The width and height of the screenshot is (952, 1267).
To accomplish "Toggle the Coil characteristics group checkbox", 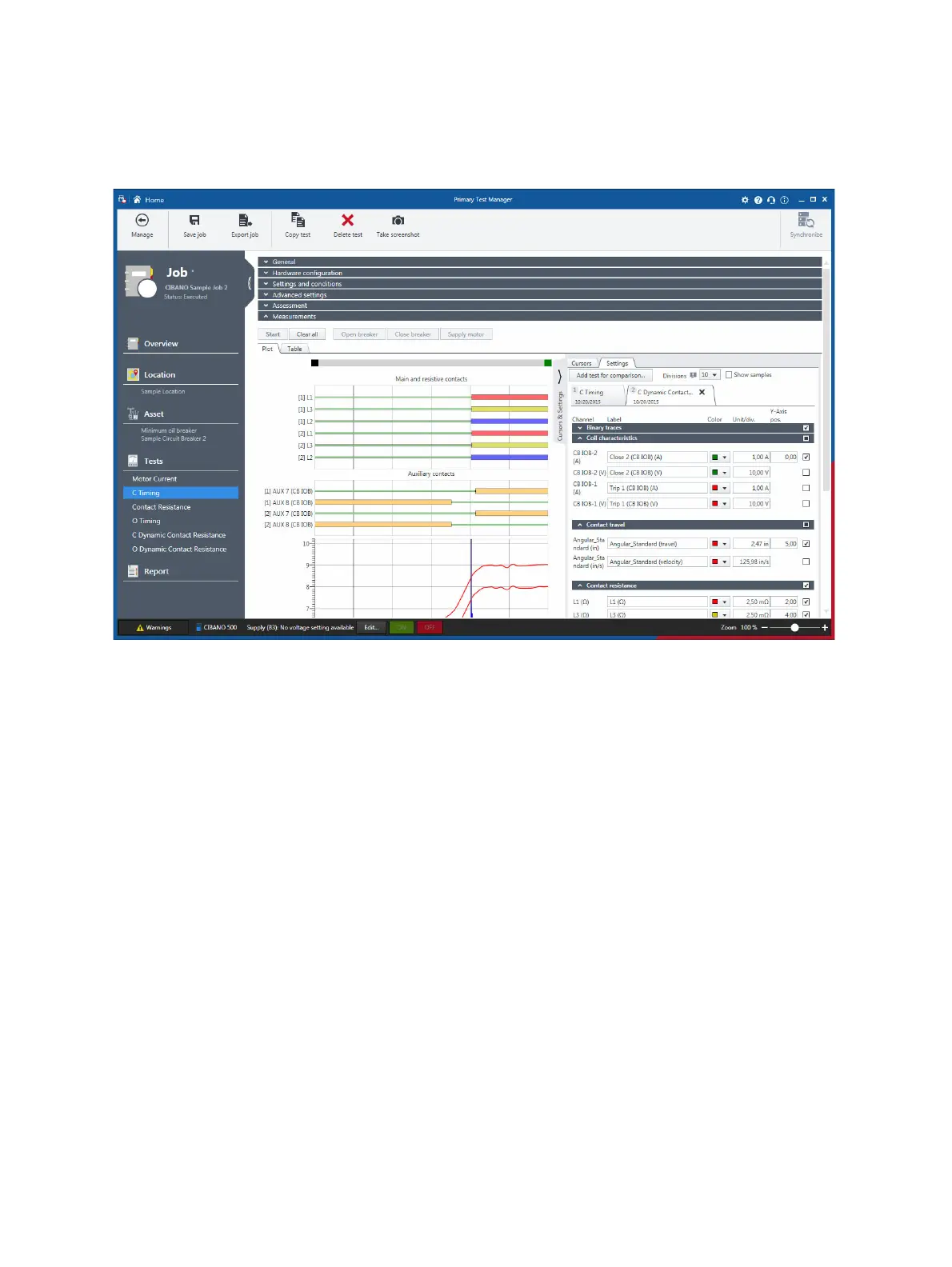I will tap(806, 438).
